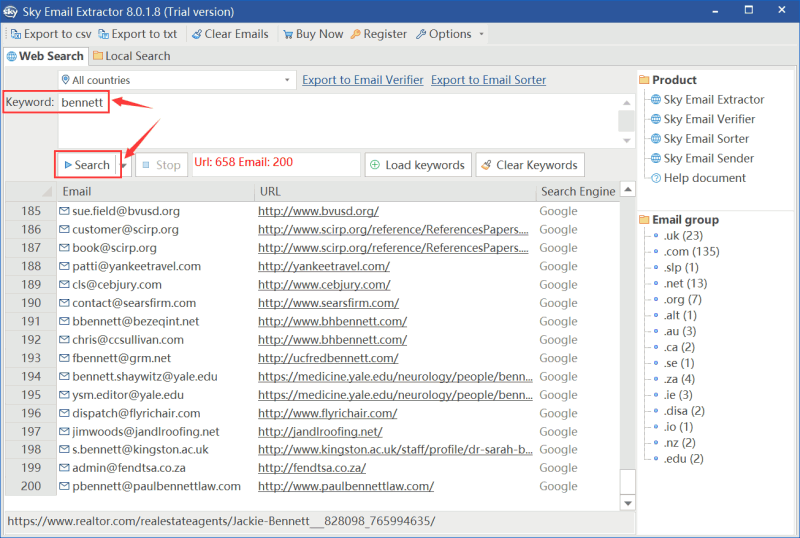Select the .com (135) email group
This screenshot has height=538, width=800.
691,252
